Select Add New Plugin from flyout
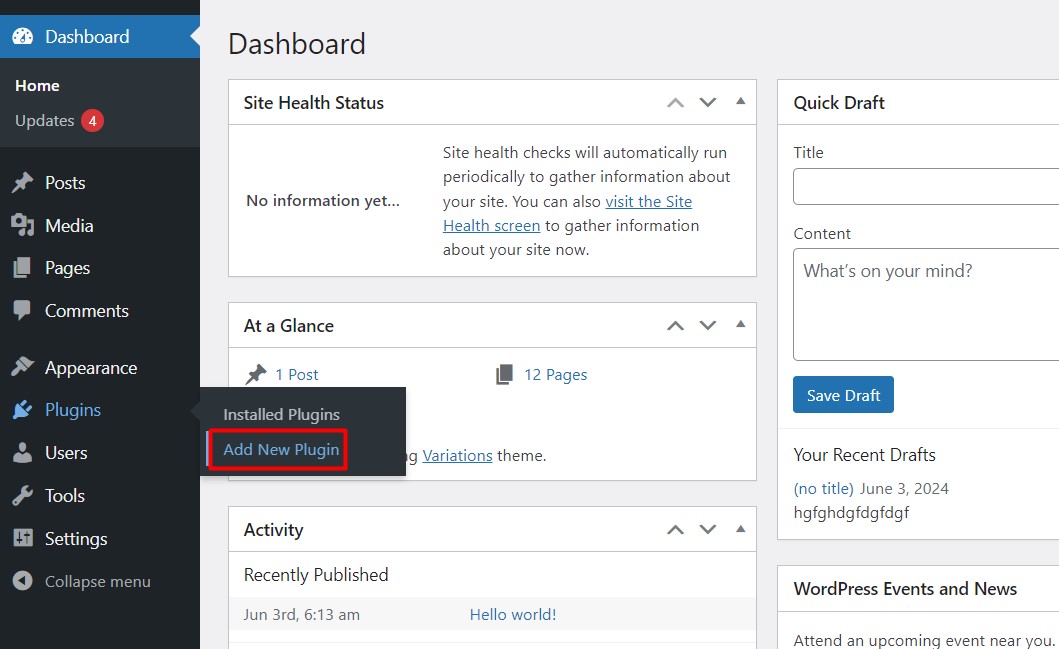 (x=282, y=449)
